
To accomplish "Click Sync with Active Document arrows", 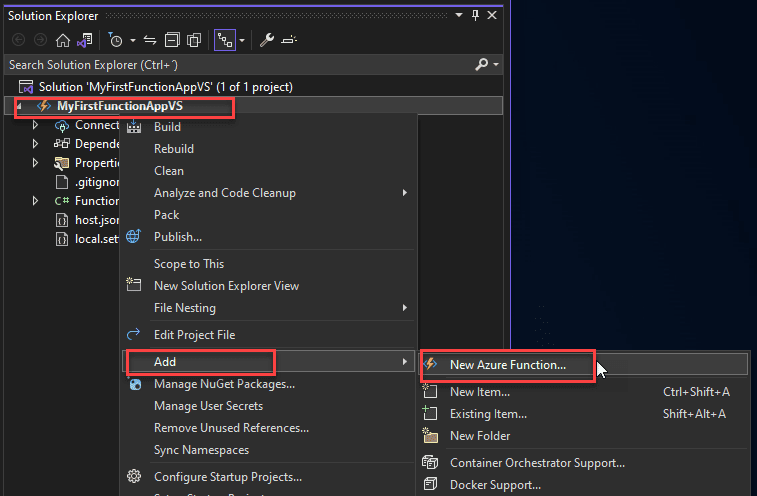I will pyautogui.click(x=150, y=40).
